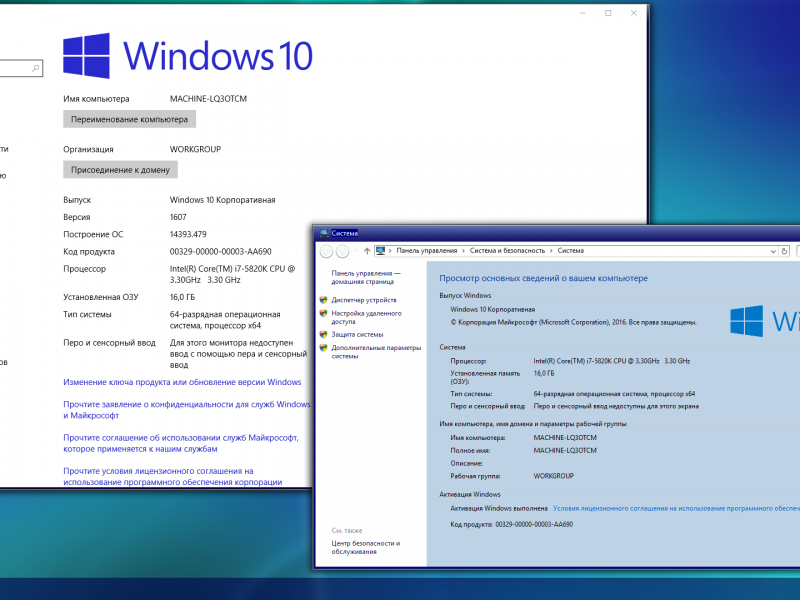Refresh the Система address bar
This screenshot has width=800, height=600.
[785, 251]
